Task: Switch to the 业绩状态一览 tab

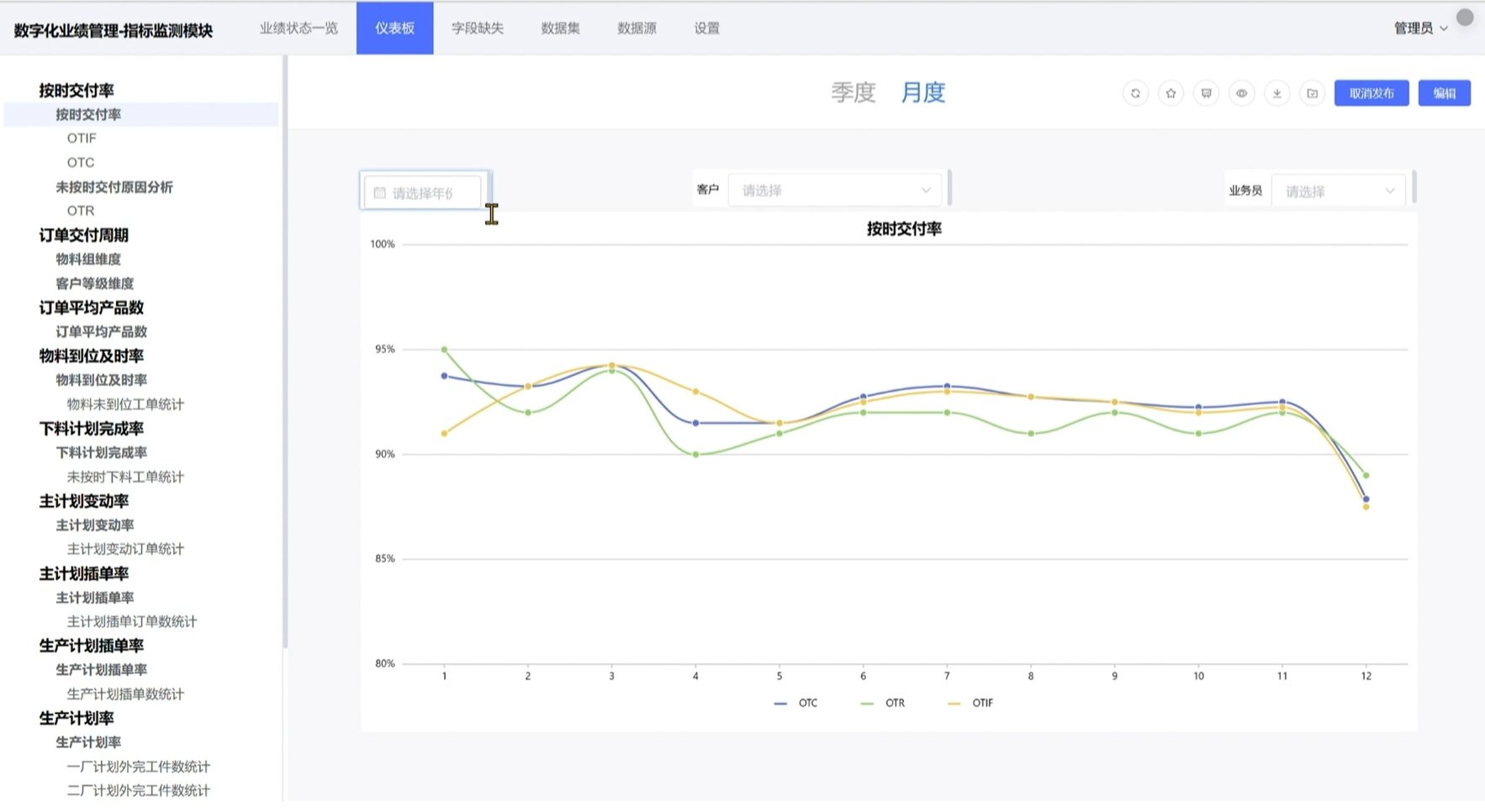Action: [x=299, y=29]
